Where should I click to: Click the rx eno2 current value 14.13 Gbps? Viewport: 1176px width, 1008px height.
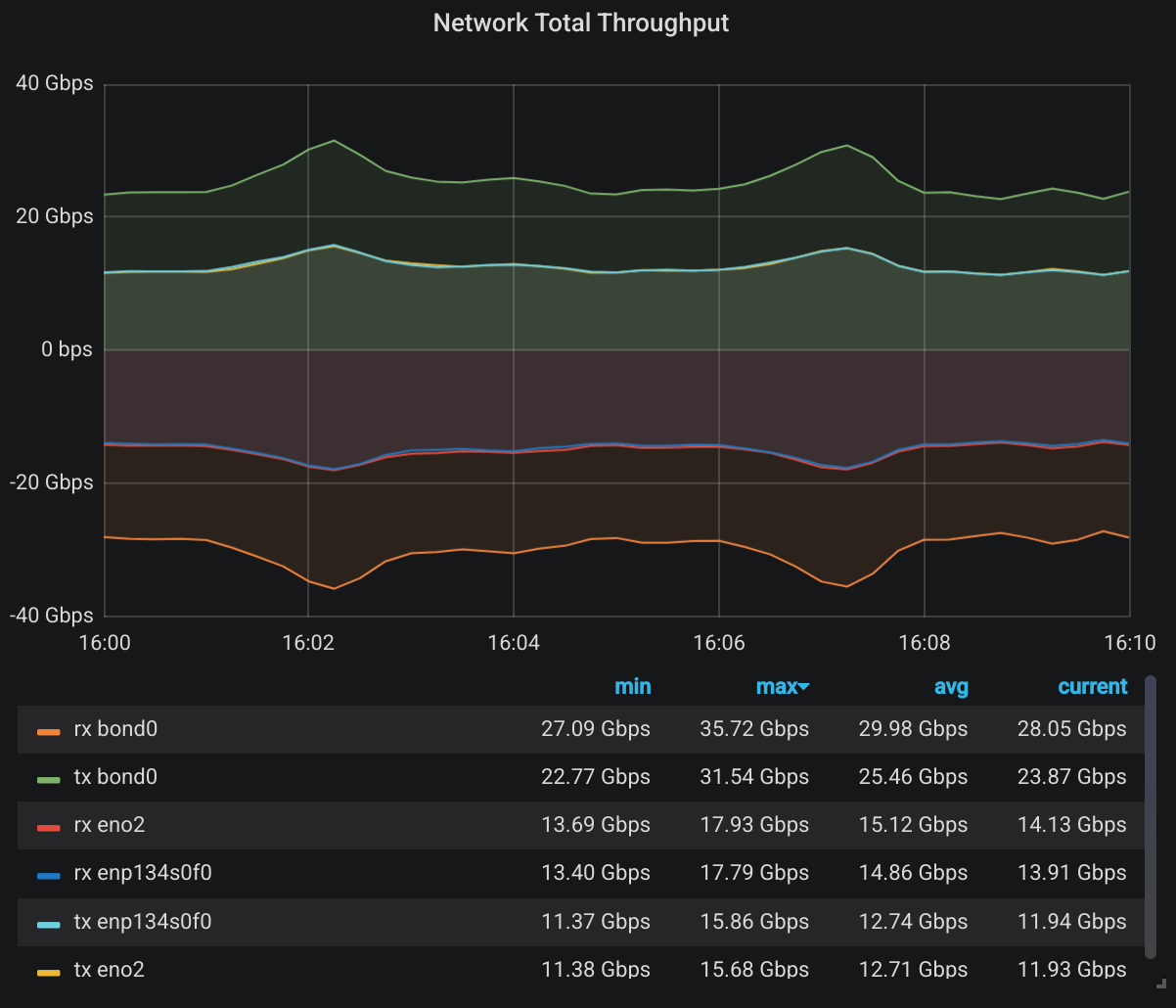1071,825
